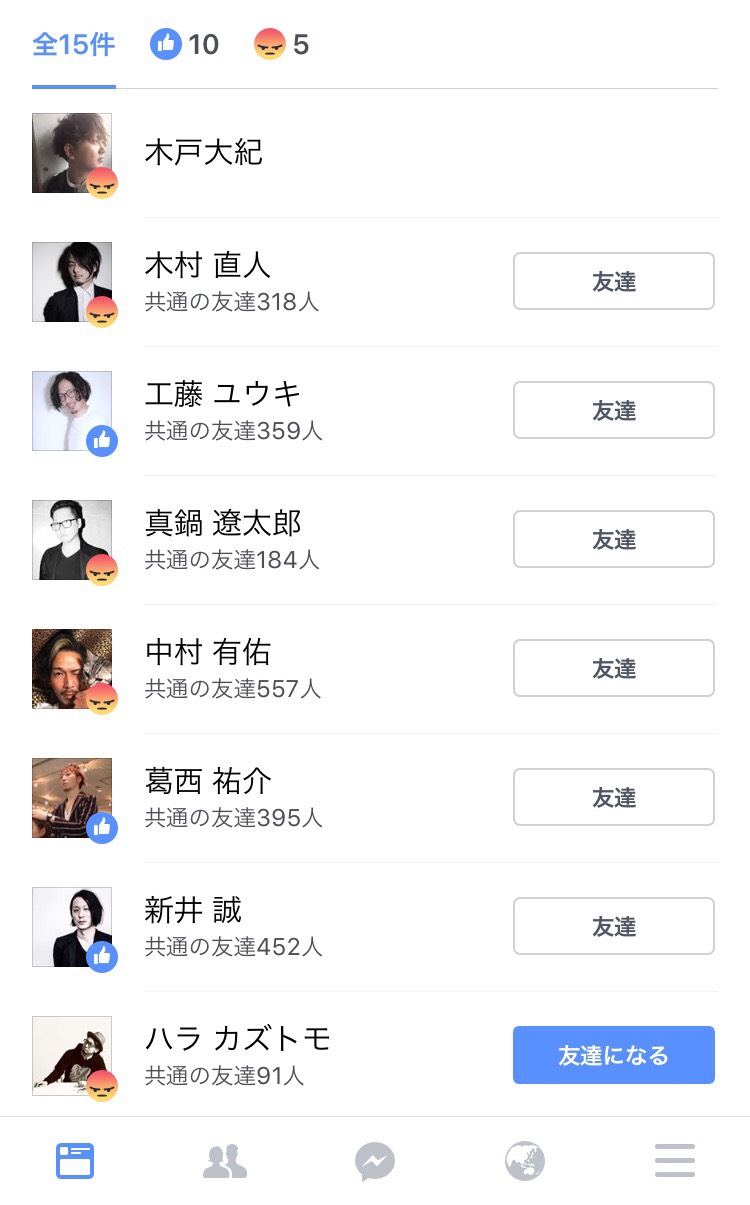Click 友達 button next to 新井 誠

coord(613,926)
